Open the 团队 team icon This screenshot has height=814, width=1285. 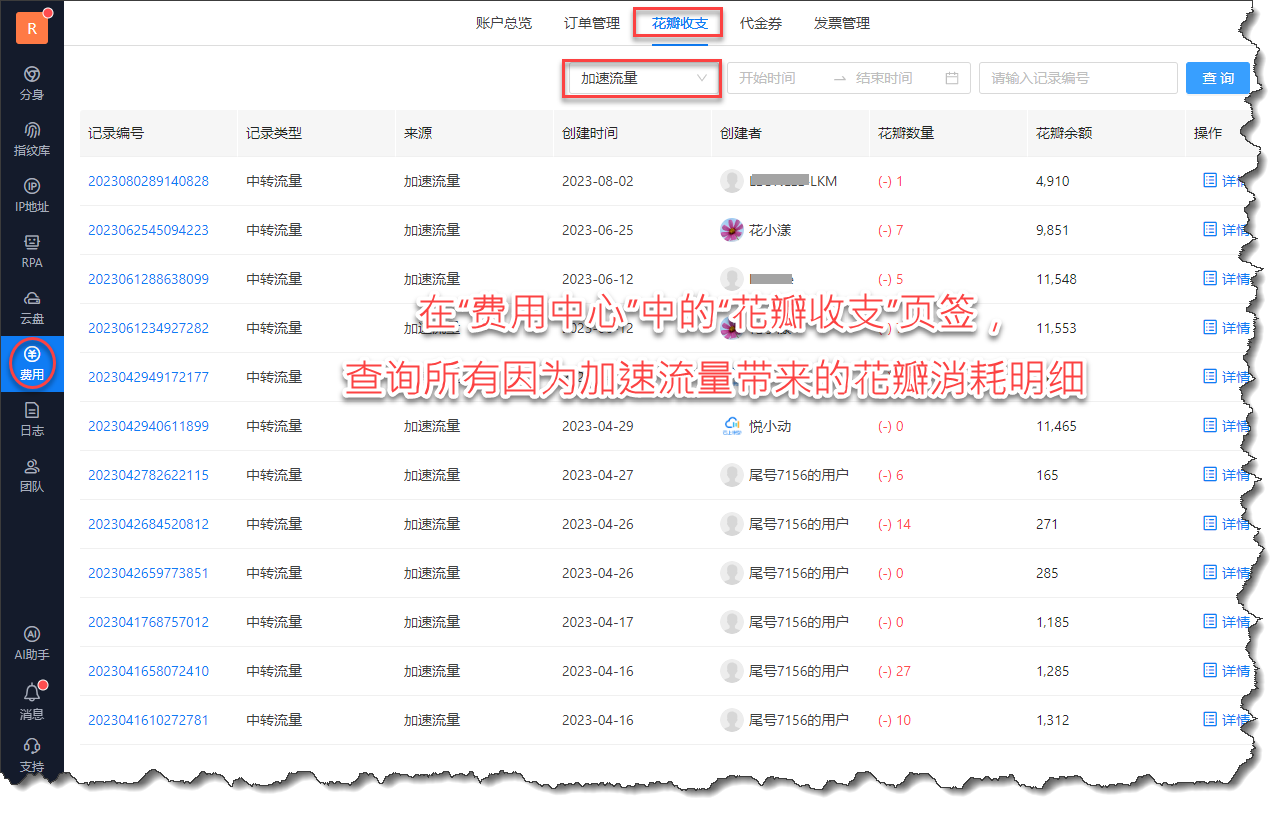tap(32, 476)
